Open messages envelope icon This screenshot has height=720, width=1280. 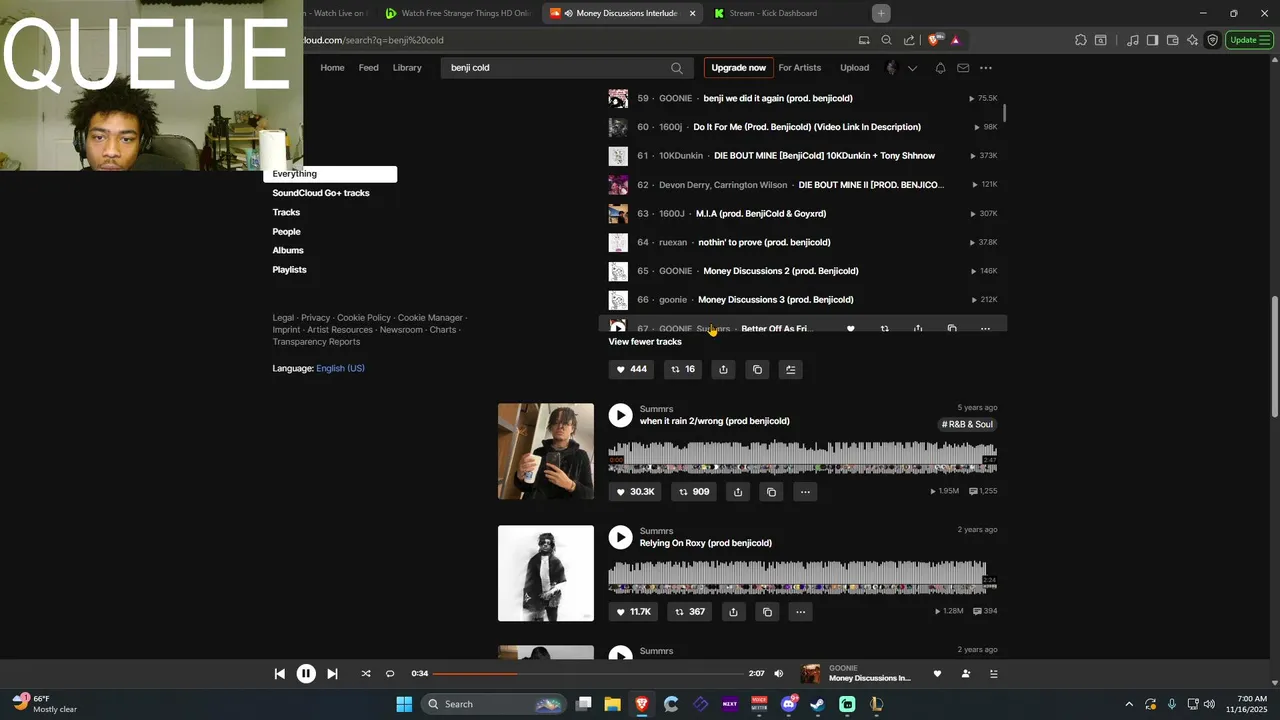963,68
